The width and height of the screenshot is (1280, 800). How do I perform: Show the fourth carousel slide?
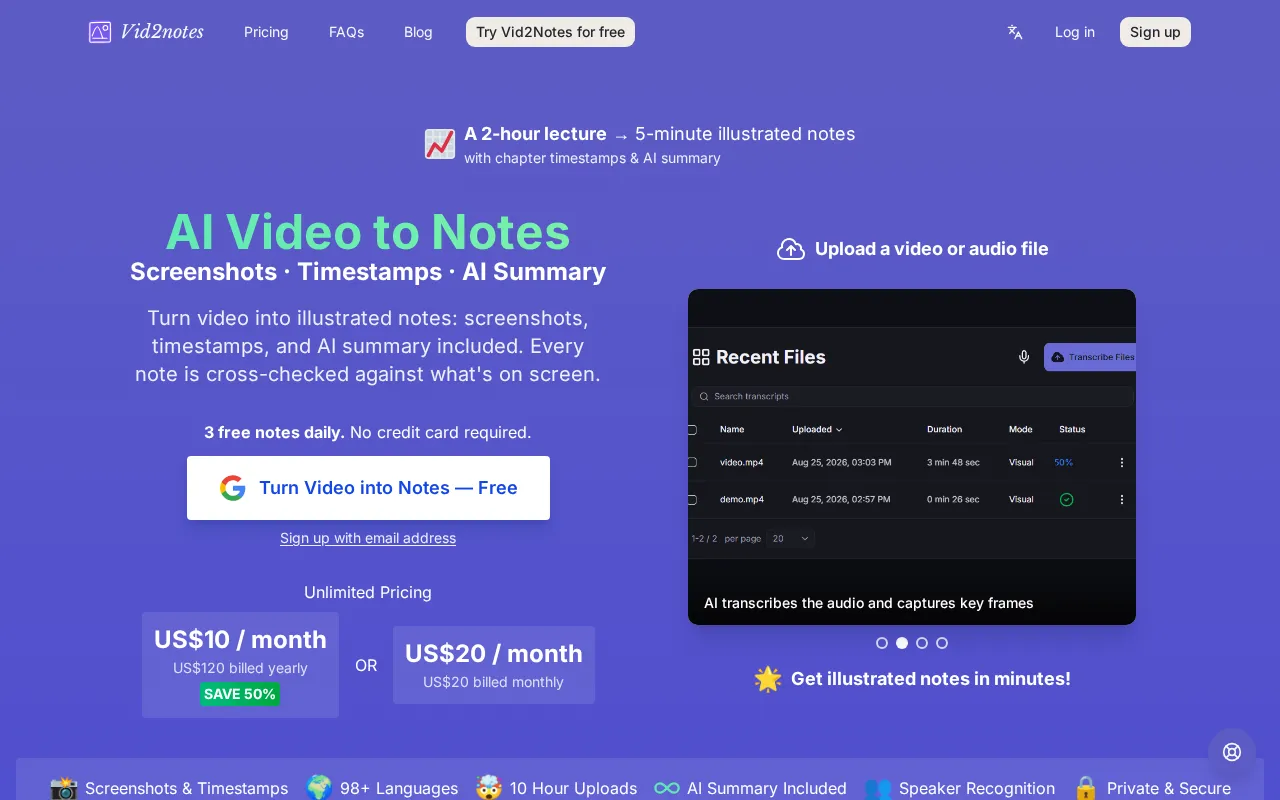click(942, 643)
